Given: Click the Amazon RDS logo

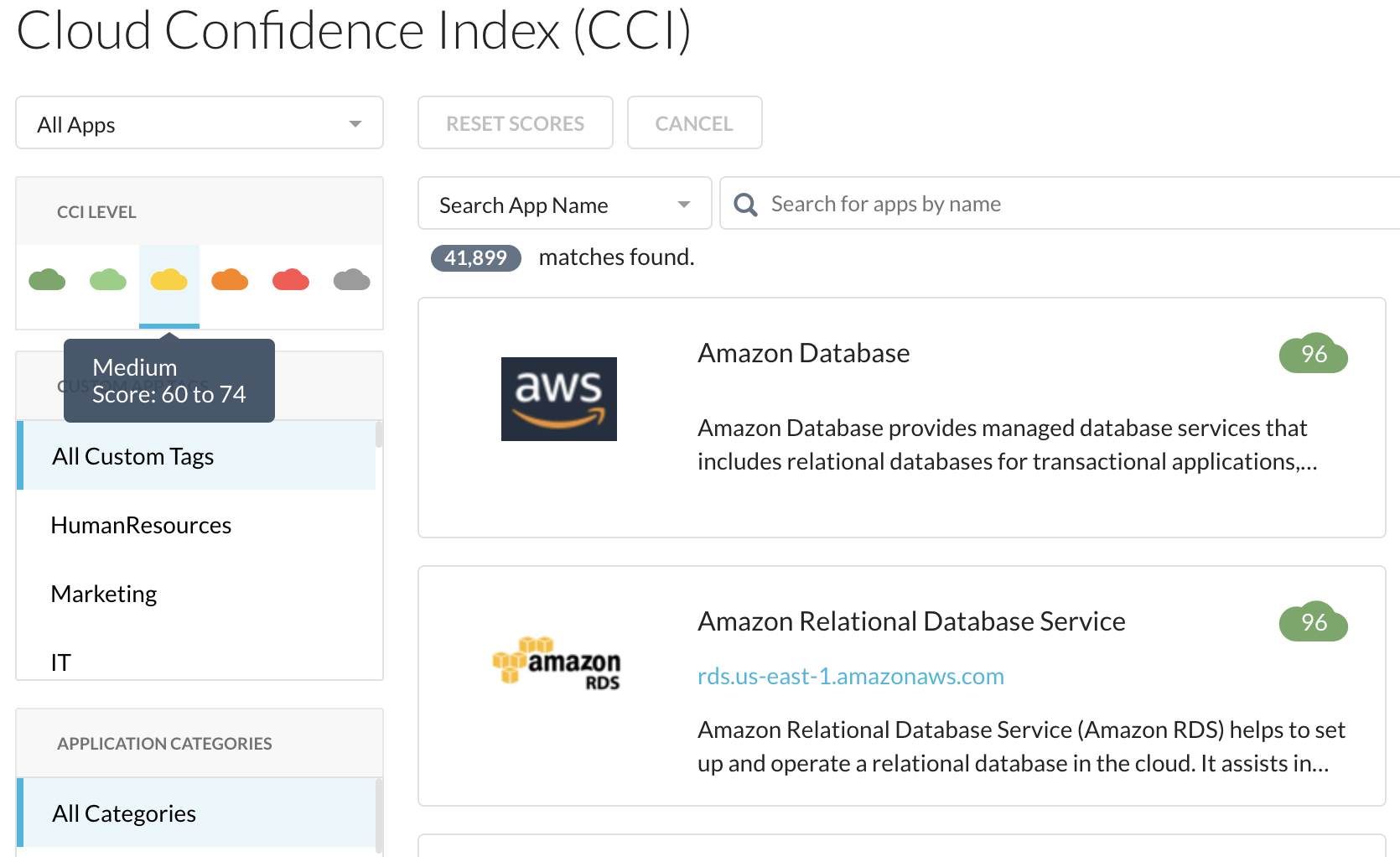Looking at the screenshot, I should click(557, 662).
